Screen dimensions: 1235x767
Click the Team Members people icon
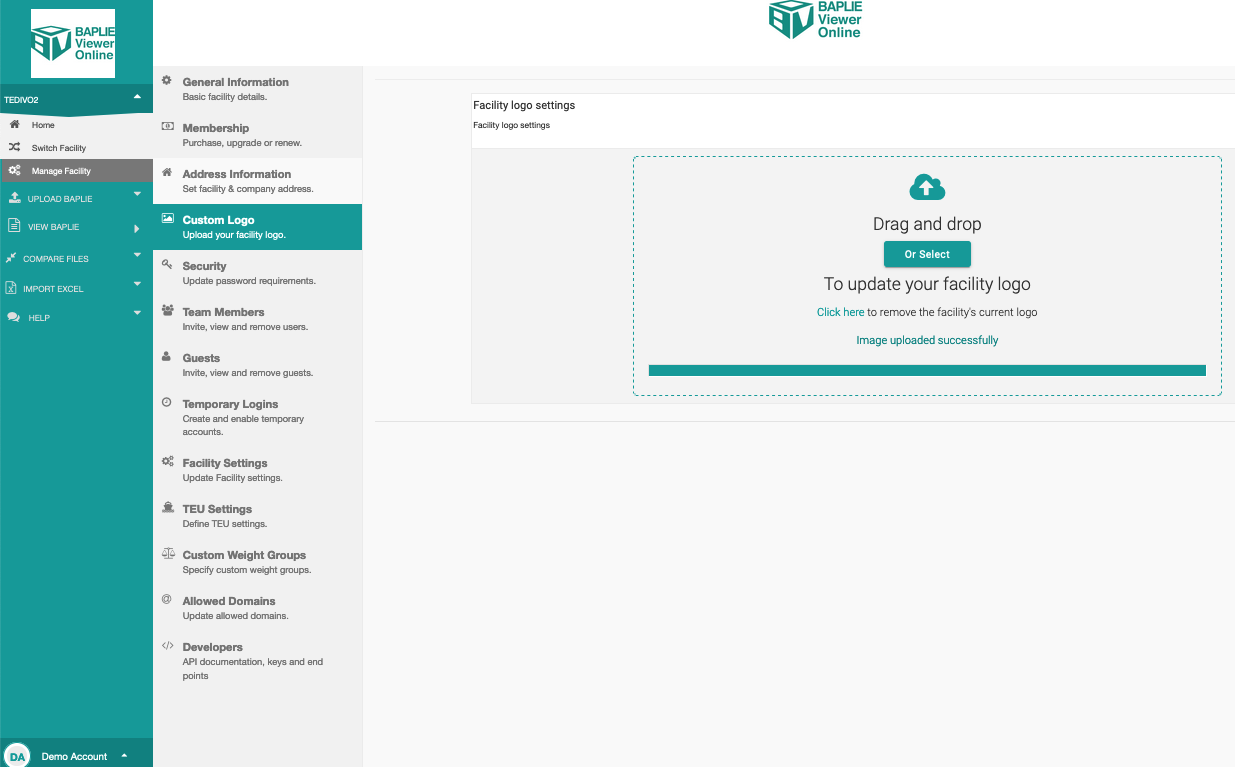[167, 311]
